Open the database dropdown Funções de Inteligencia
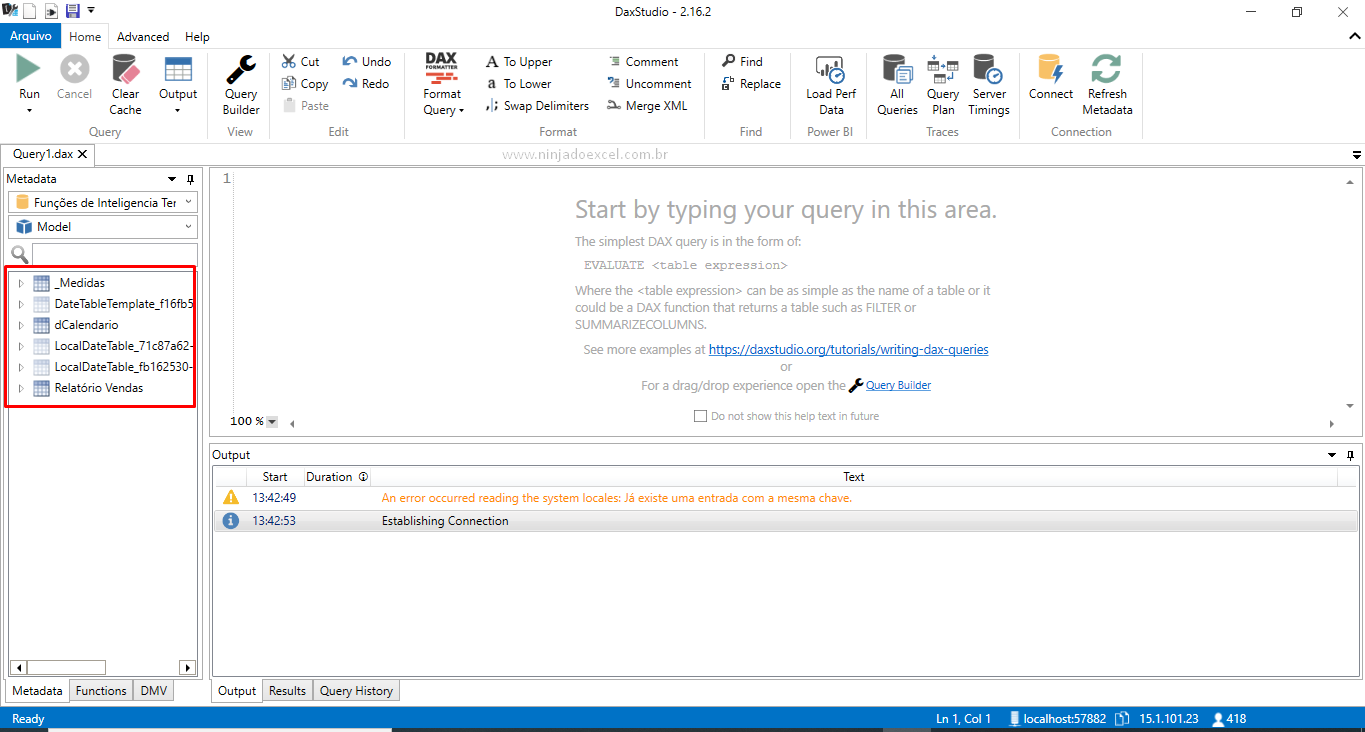Screen dimensions: 1365x732 (103, 202)
